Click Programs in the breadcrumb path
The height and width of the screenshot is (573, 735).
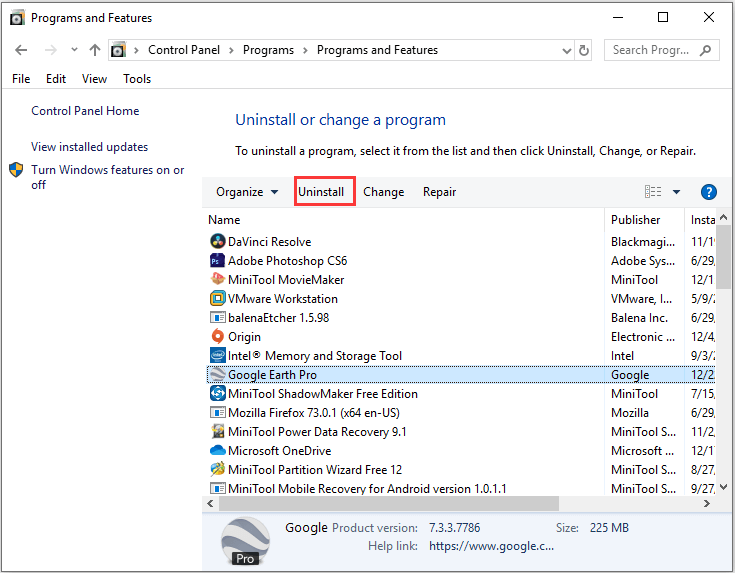(268, 50)
